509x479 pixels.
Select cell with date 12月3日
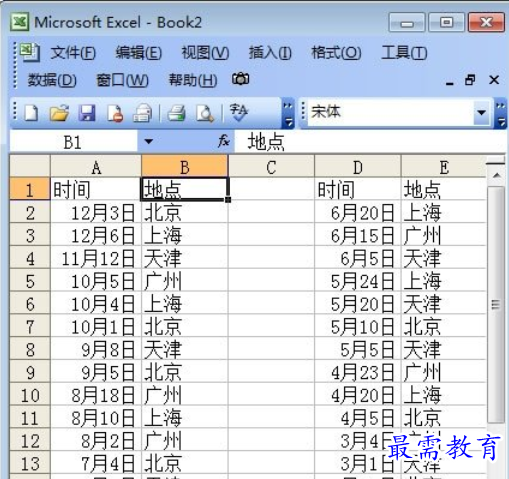96,212
